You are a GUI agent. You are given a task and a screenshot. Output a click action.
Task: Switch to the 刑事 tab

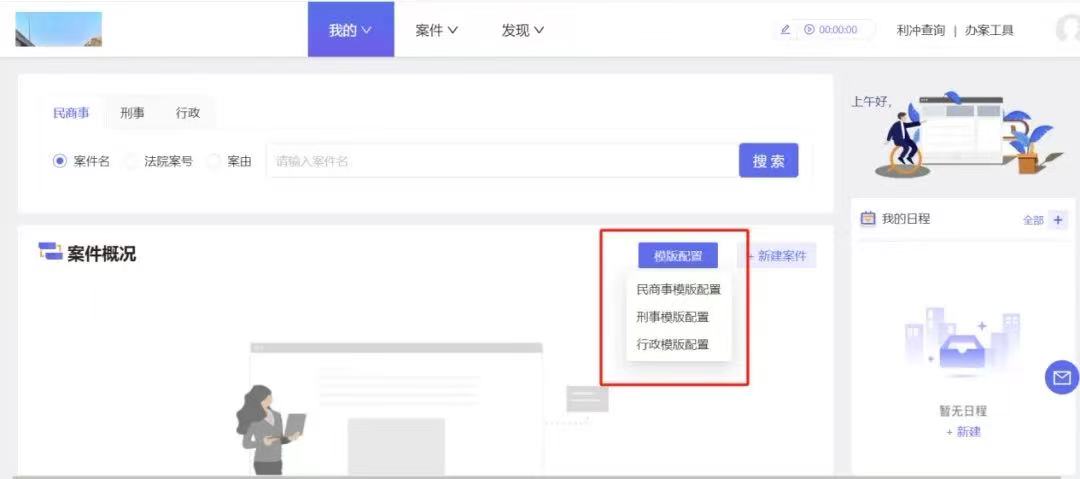(132, 113)
